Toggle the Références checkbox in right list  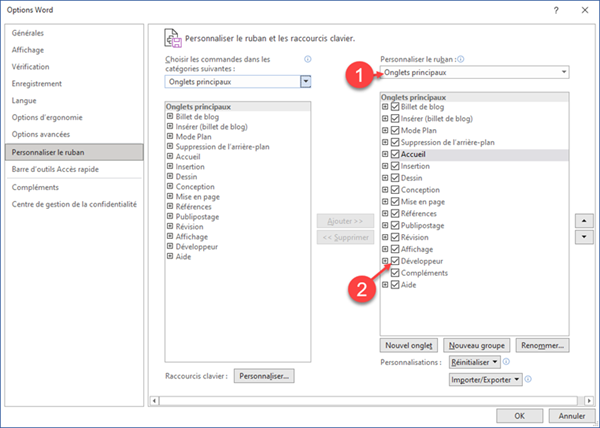pyautogui.click(x=395, y=213)
